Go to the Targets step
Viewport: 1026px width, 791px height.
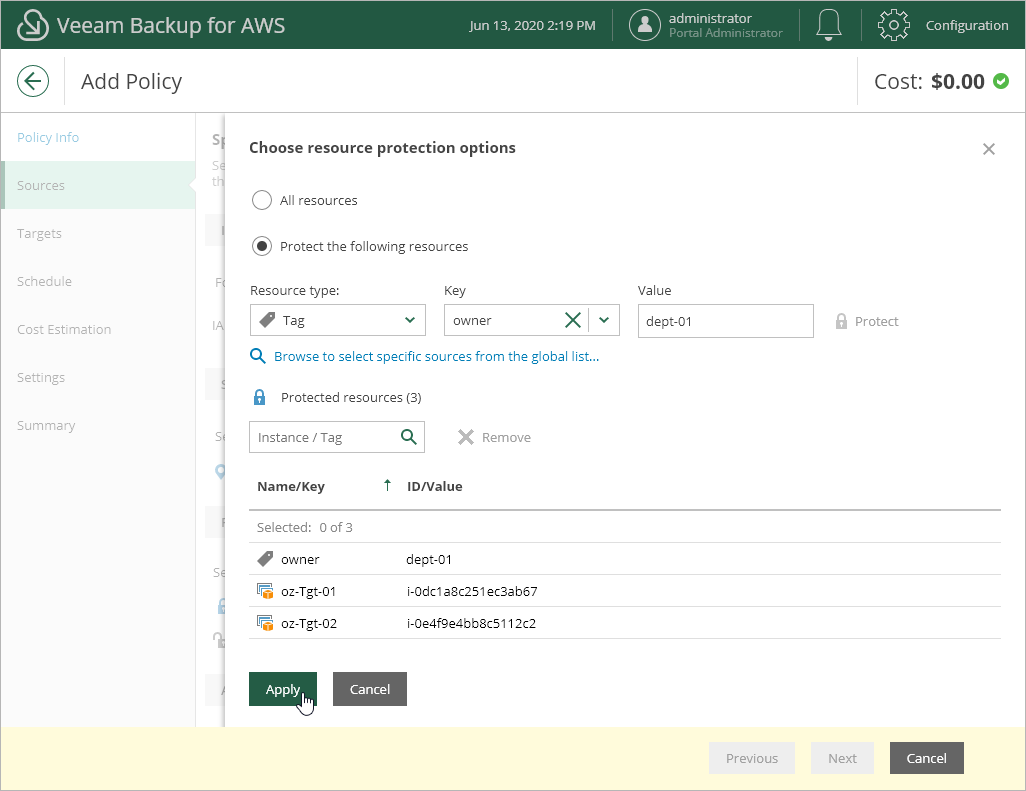98,233
